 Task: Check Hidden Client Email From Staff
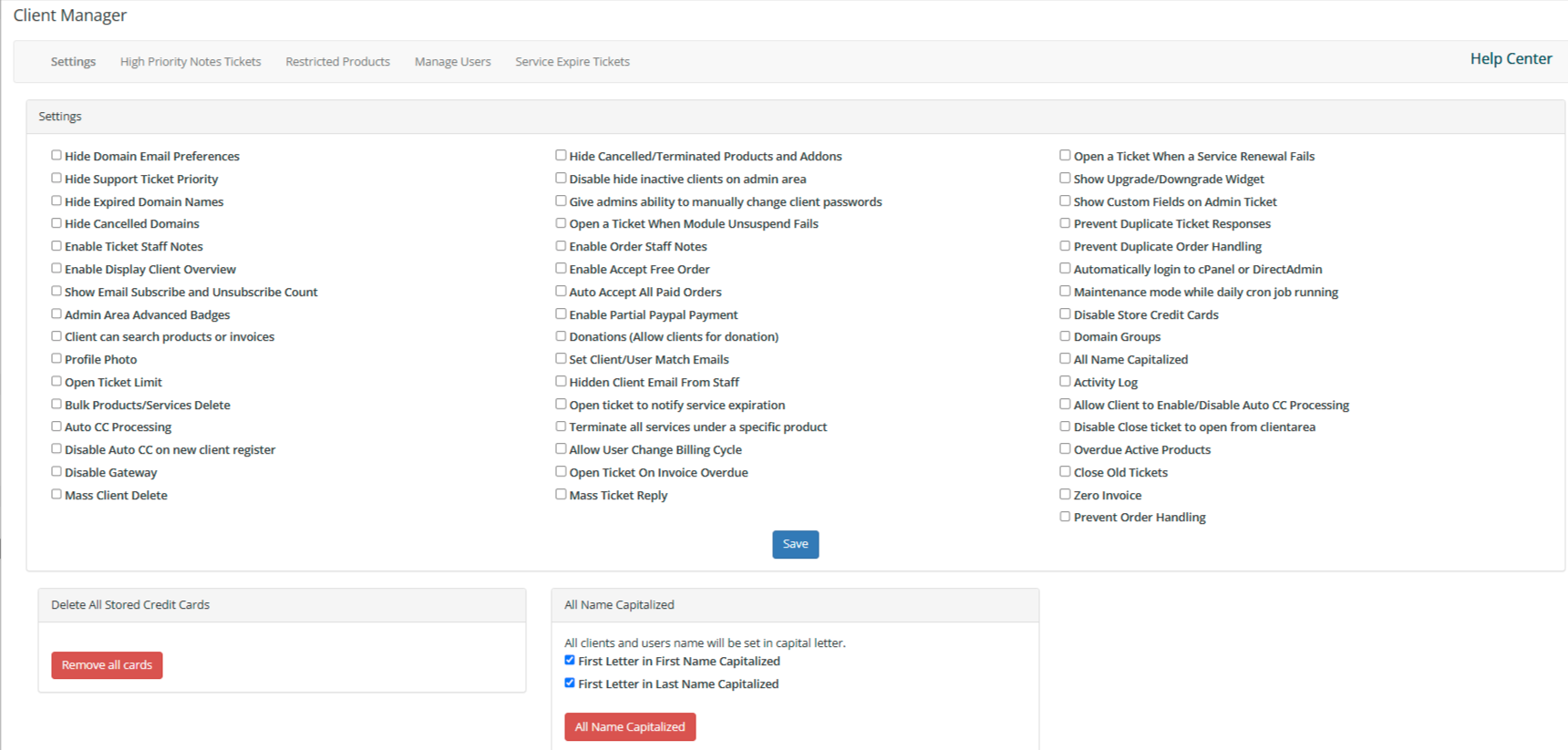point(561,382)
